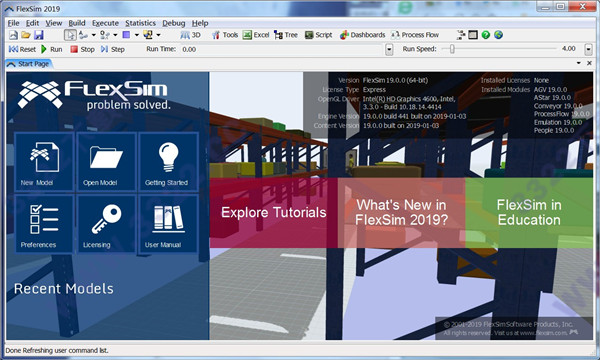Open the Execute menu
Image resolution: width=600 pixels, height=360 pixels.
105,23
